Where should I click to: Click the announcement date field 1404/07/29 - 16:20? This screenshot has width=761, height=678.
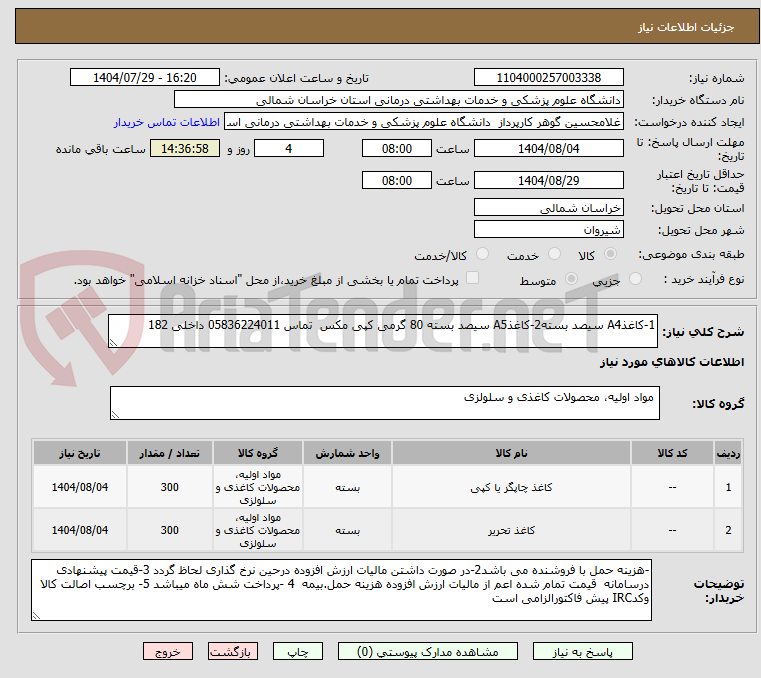(145, 78)
